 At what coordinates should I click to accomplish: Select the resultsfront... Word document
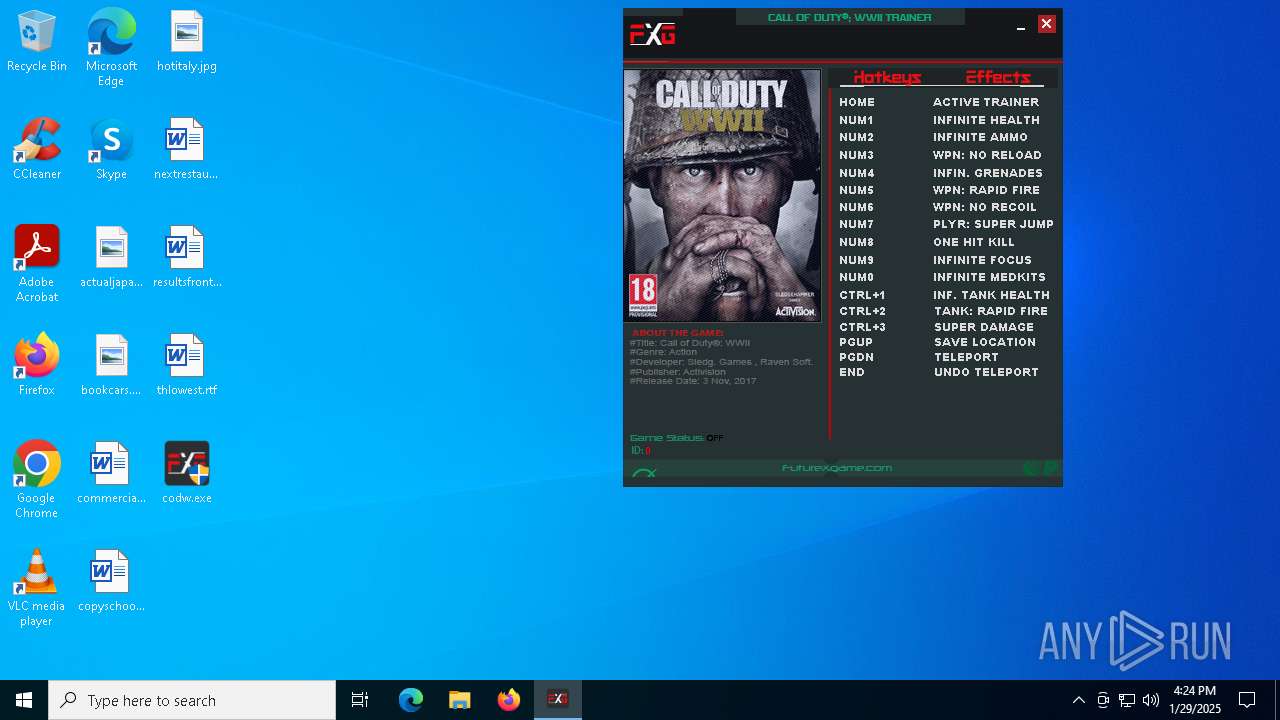point(187,258)
